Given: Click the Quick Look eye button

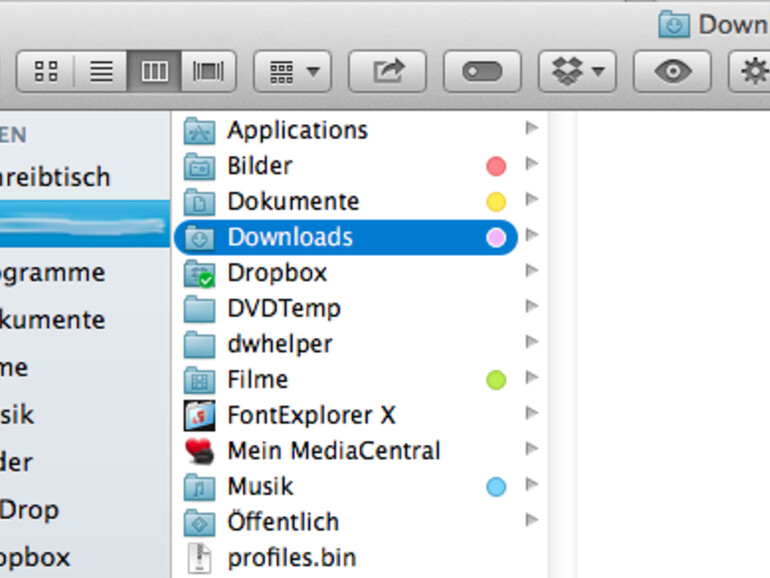Looking at the screenshot, I should pos(672,72).
